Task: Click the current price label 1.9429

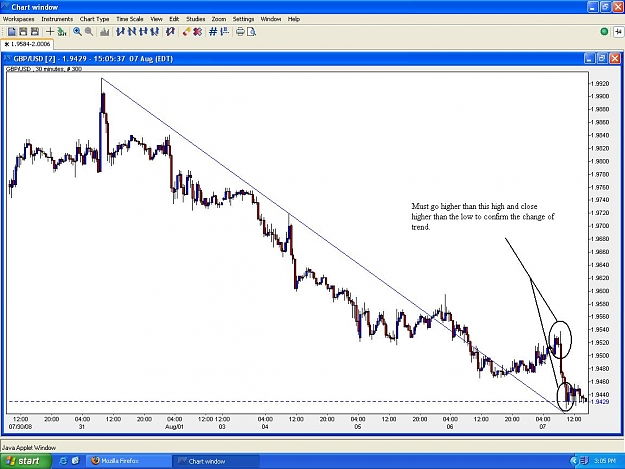Action: (x=600, y=402)
